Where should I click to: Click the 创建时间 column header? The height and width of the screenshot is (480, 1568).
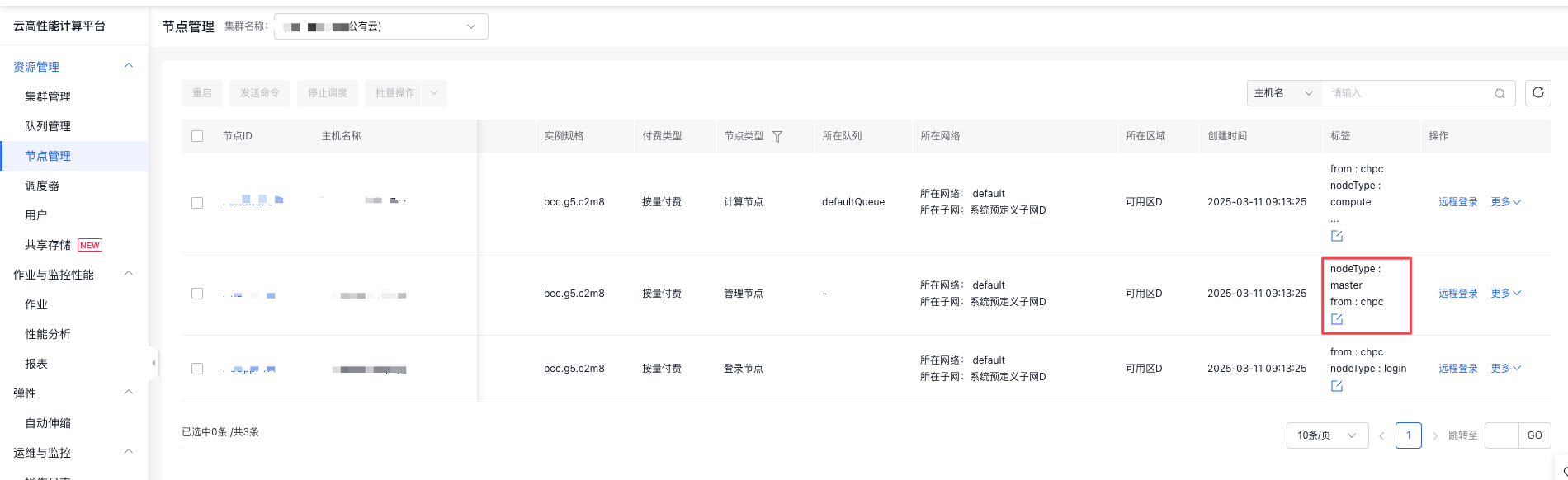(1227, 136)
